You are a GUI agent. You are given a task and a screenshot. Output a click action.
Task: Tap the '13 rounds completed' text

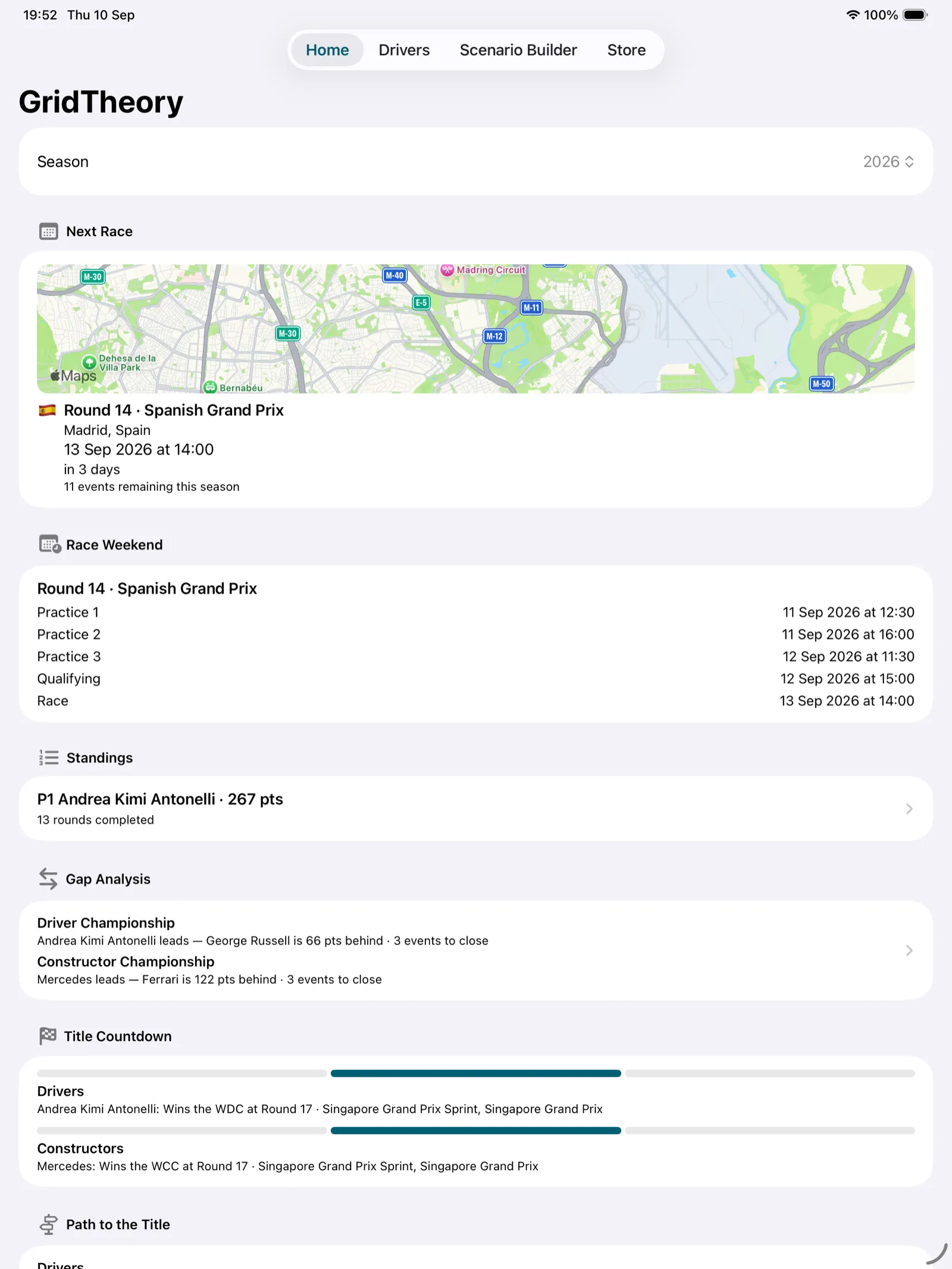coord(95,820)
